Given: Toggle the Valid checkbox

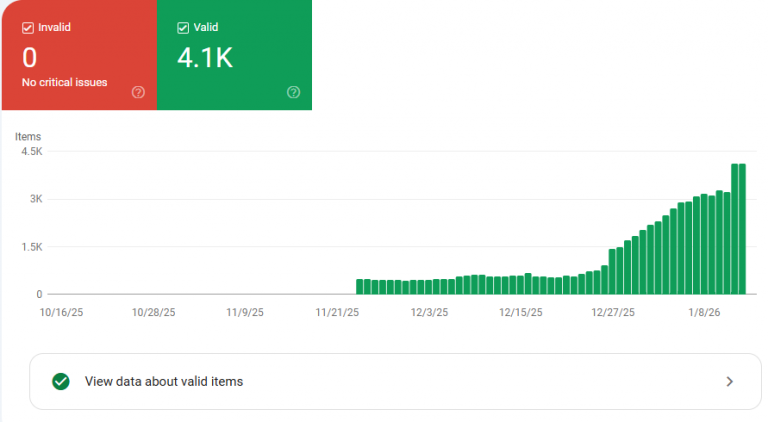Looking at the screenshot, I should pos(183,27).
